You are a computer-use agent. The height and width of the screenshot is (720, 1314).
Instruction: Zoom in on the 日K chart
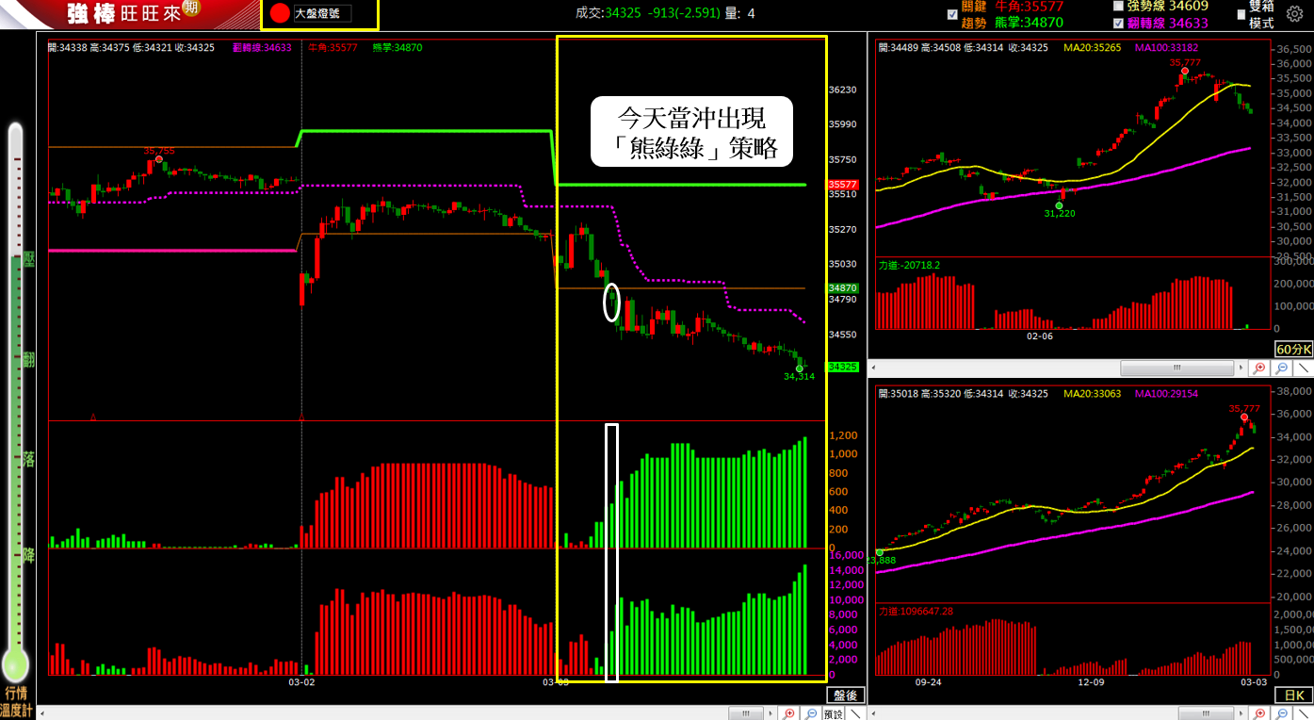(x=1259, y=713)
